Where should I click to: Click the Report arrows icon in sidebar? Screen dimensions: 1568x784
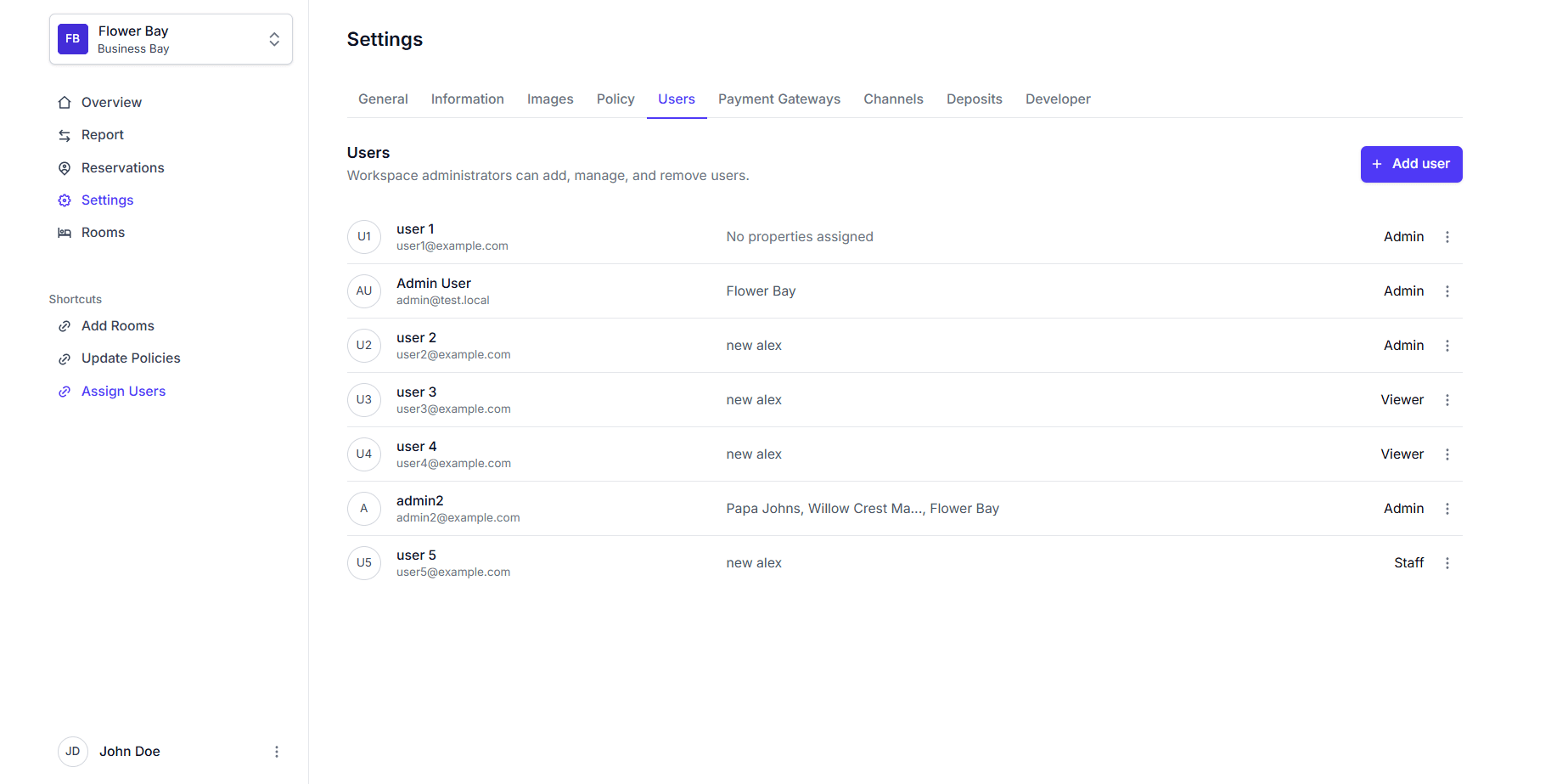(x=65, y=135)
